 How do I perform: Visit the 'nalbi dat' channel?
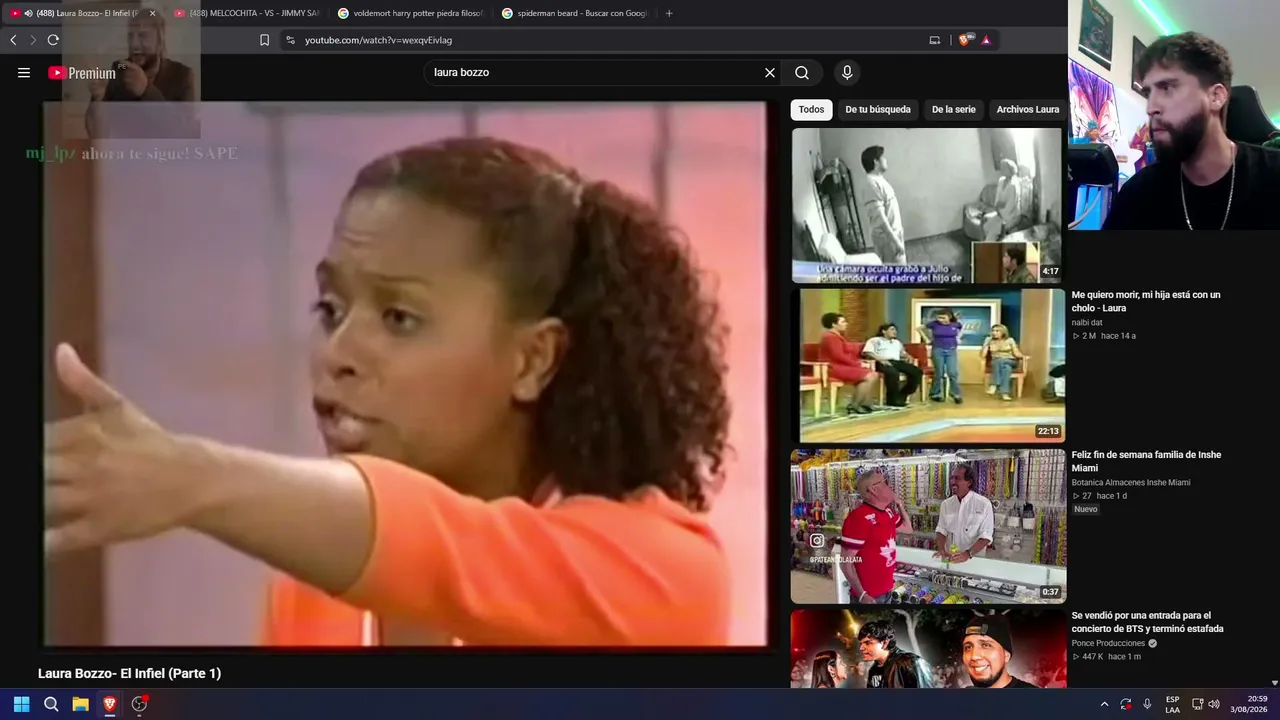(1087, 322)
